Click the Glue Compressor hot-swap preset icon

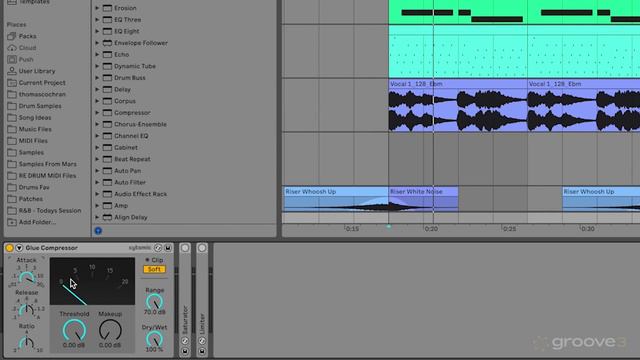[x=158, y=248]
